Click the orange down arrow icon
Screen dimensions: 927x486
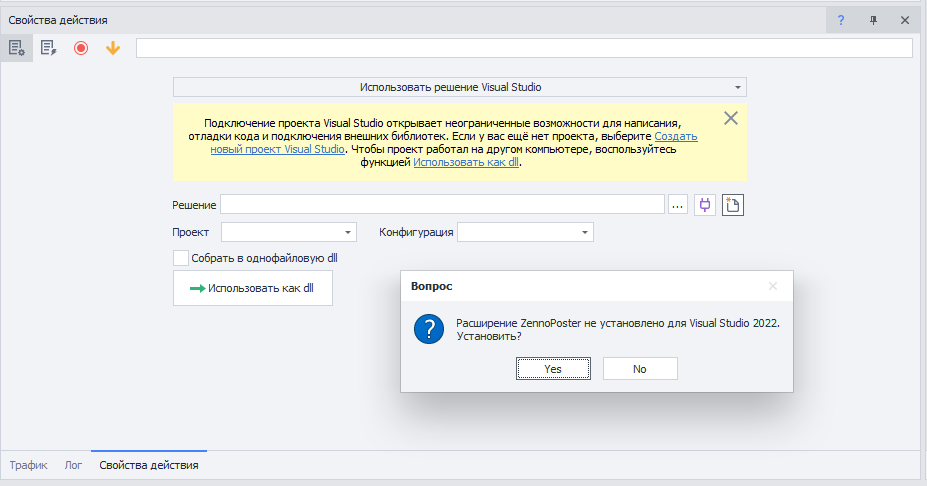coord(113,48)
